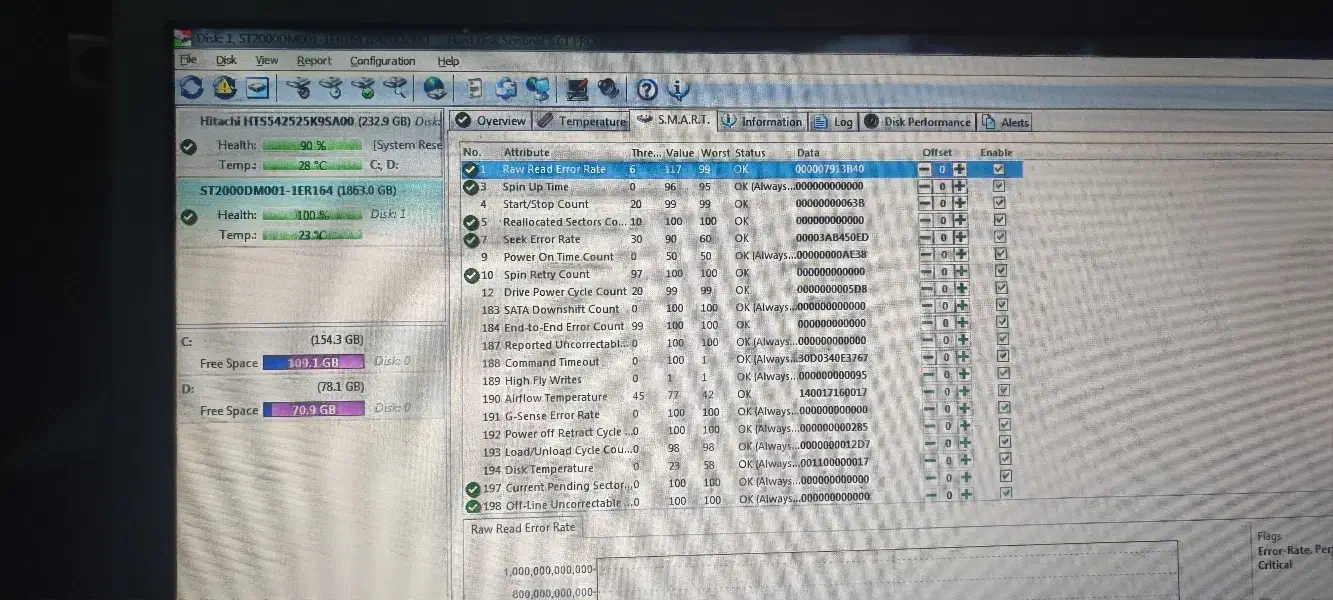The height and width of the screenshot is (600, 1333).
Task: Decrease offset for Spin Retry Count
Action: pos(926,272)
